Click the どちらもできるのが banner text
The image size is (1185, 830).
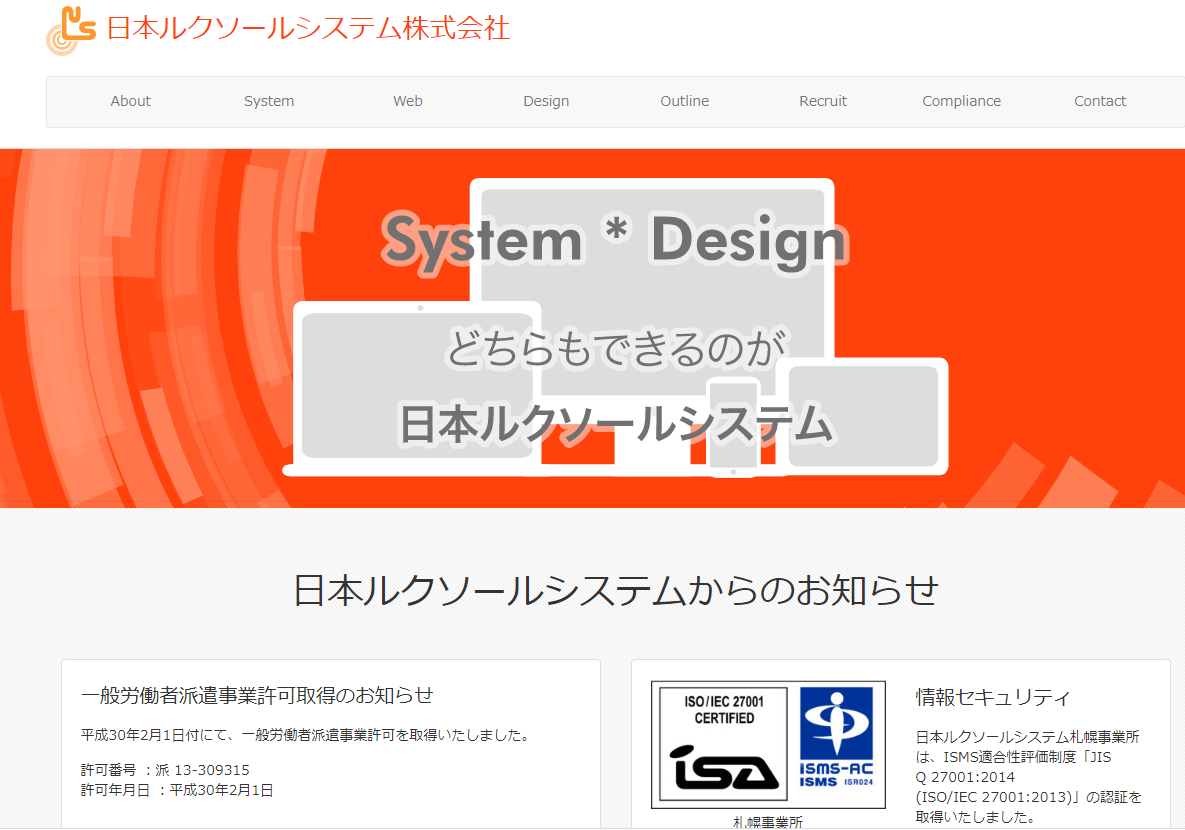[x=616, y=348]
